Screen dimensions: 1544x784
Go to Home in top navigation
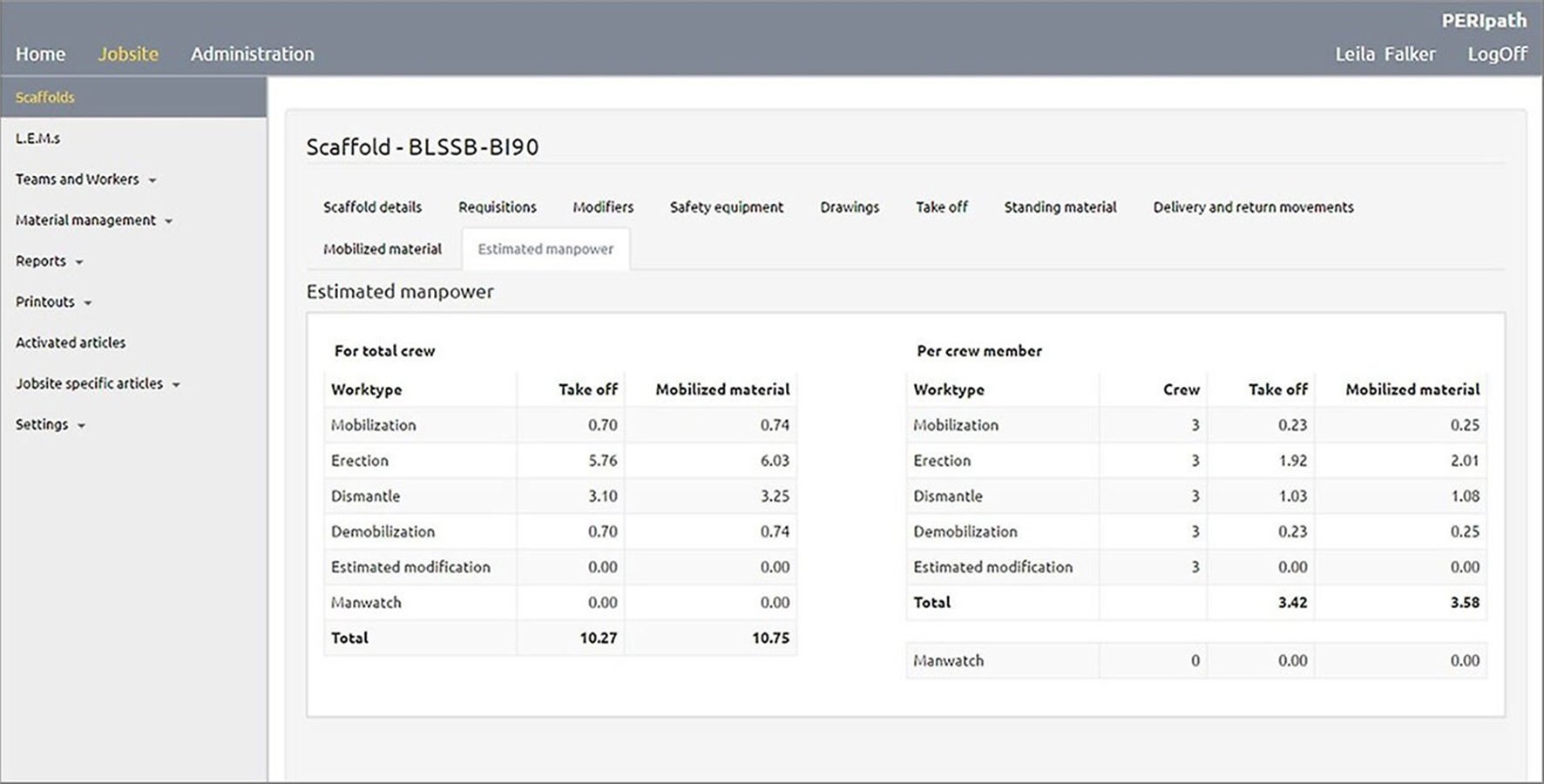point(40,54)
